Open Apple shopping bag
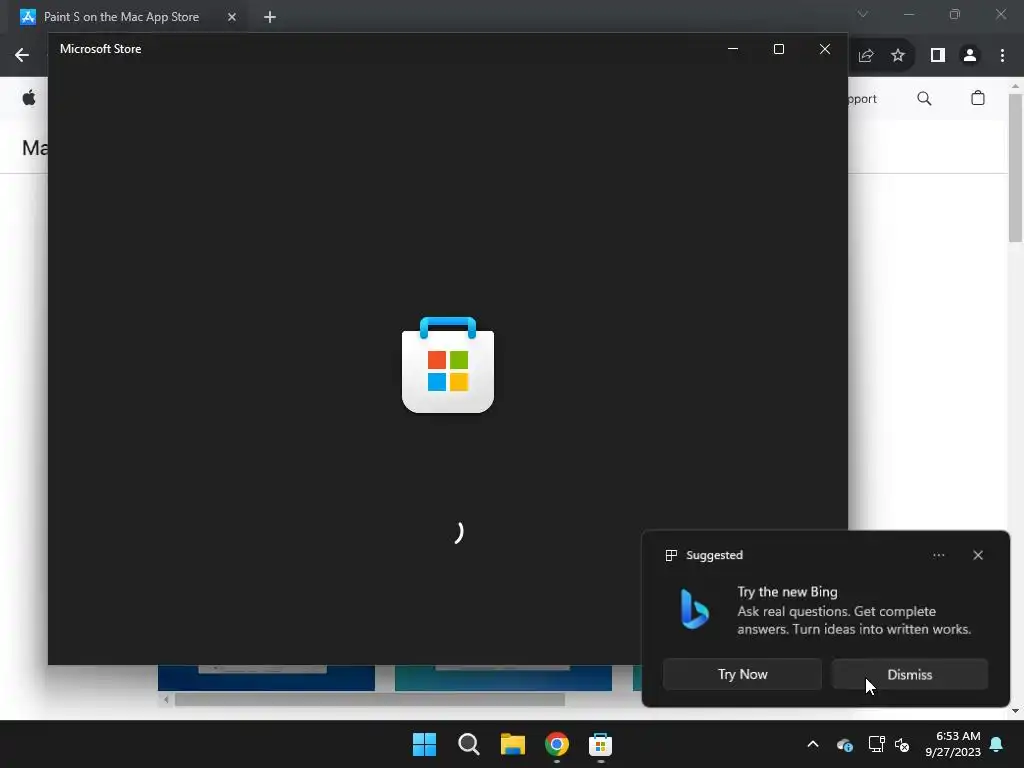The width and height of the screenshot is (1024, 768). click(978, 98)
